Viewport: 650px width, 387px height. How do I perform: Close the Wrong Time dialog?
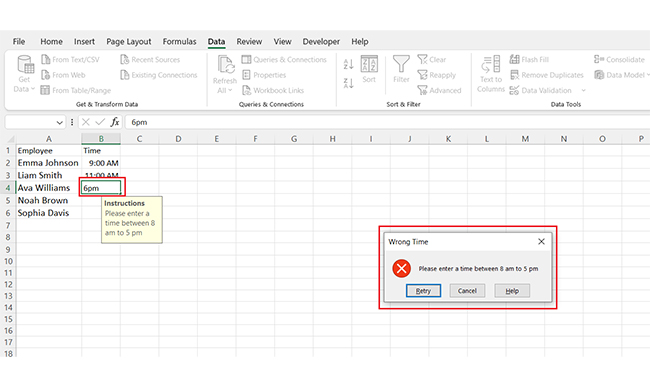(541, 242)
